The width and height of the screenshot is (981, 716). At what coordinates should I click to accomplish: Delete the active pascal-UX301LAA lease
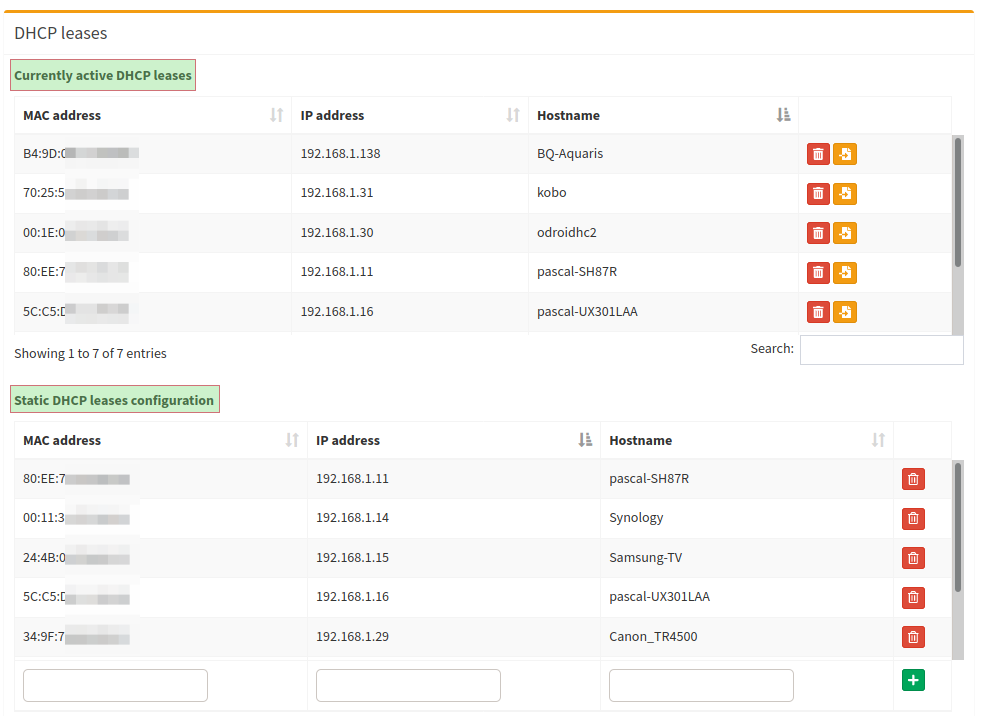pos(818,312)
